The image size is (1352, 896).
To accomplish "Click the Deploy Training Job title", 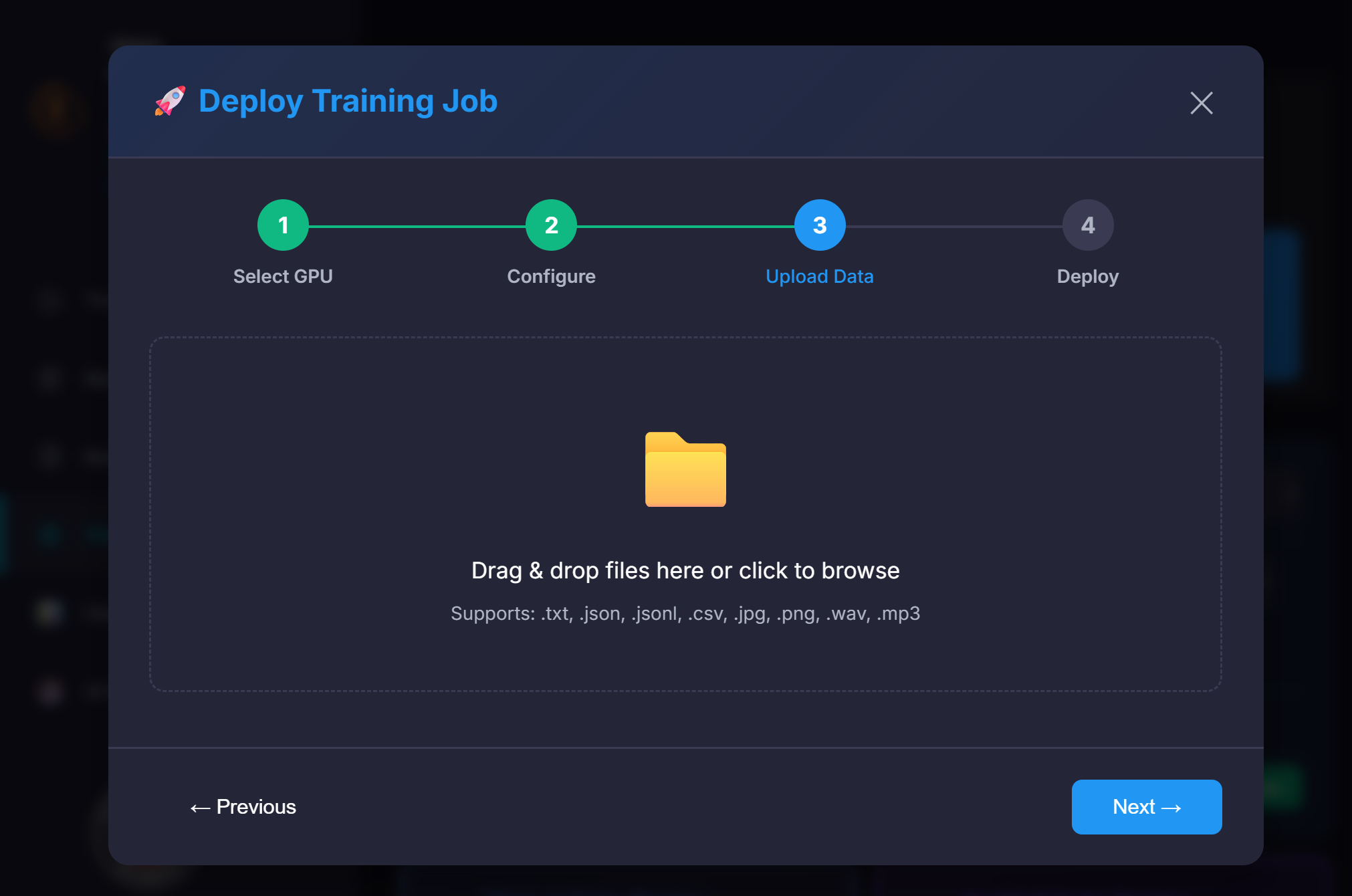I will (348, 102).
